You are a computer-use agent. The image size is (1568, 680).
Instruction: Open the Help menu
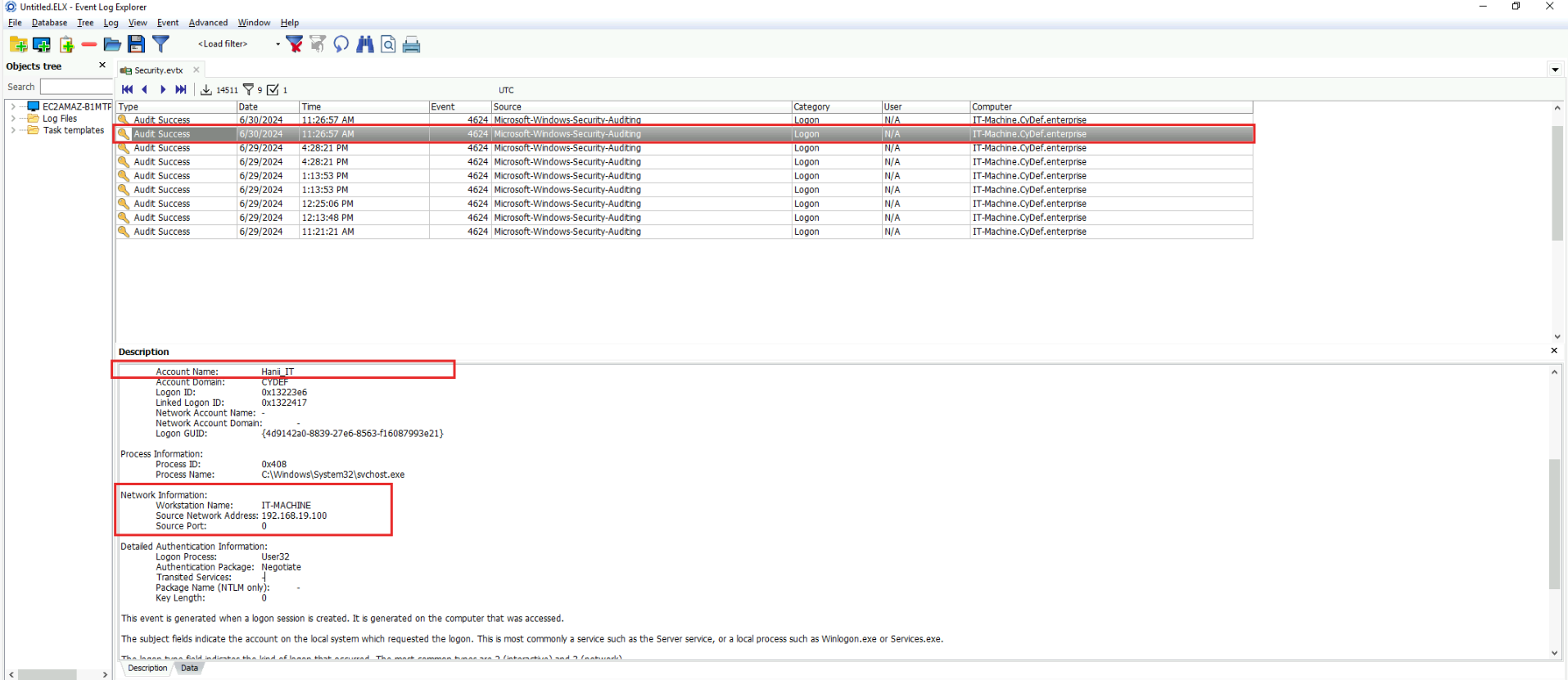(290, 23)
